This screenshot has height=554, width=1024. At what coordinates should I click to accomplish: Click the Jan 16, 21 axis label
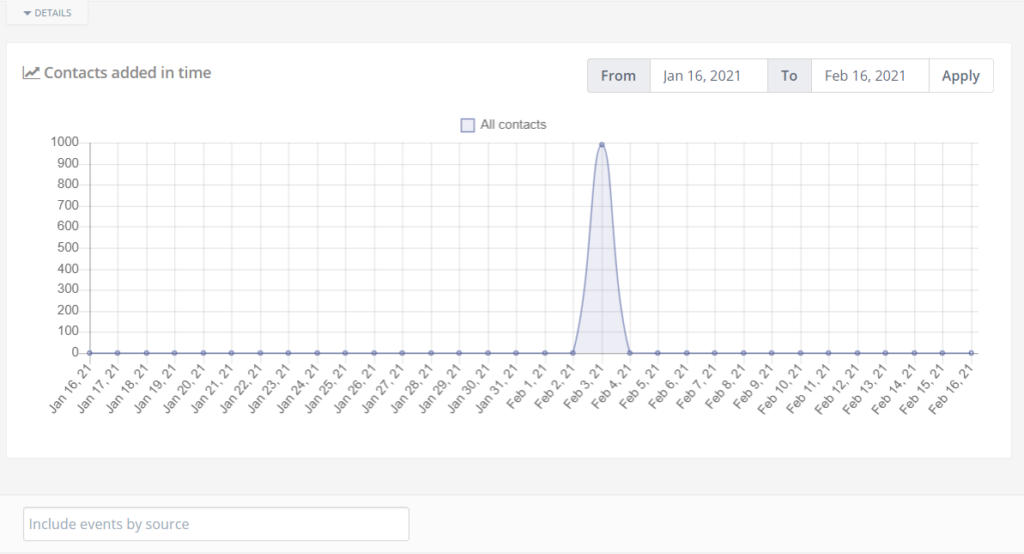point(70,387)
